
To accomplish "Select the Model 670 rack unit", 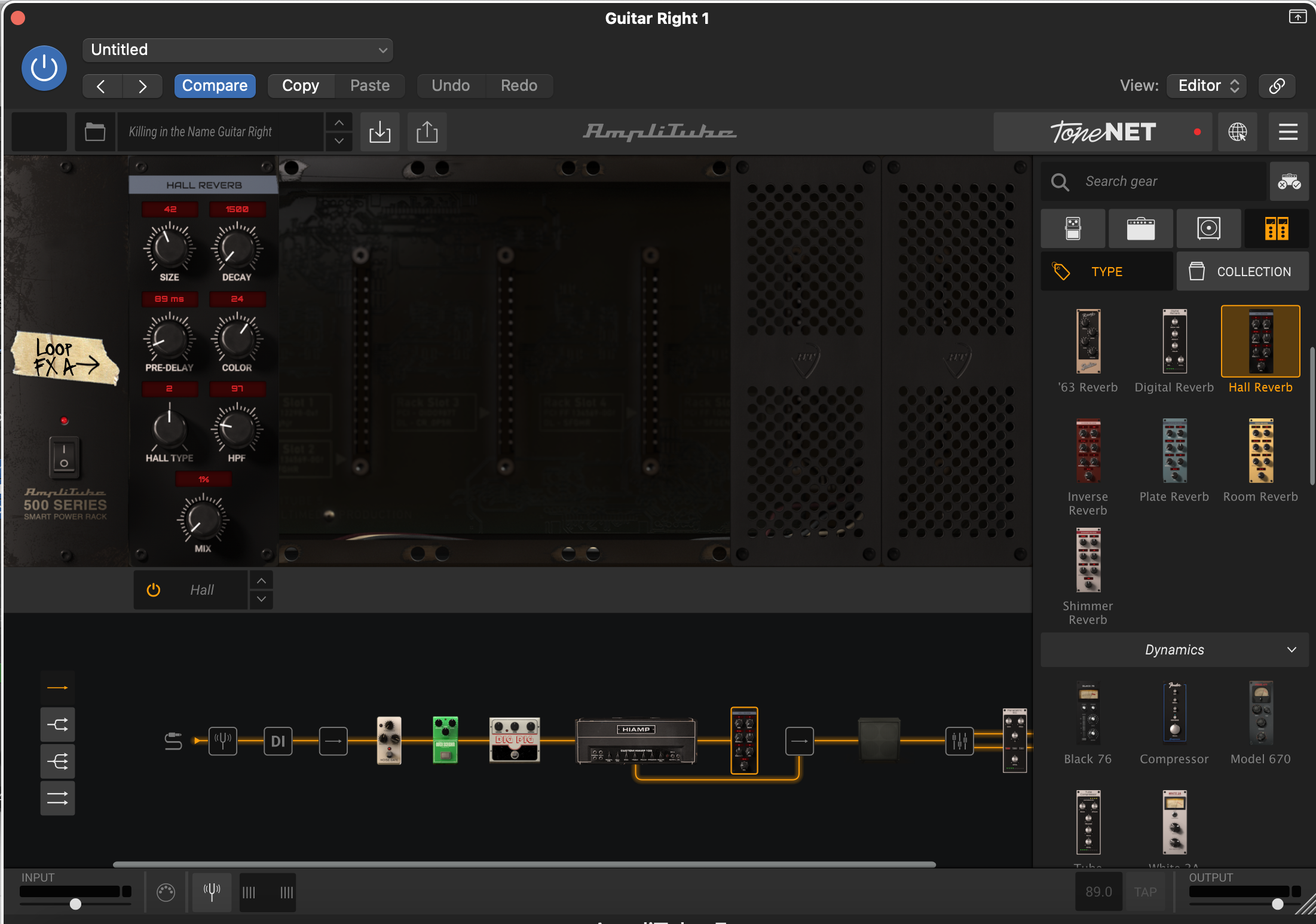I will pyautogui.click(x=1260, y=722).
